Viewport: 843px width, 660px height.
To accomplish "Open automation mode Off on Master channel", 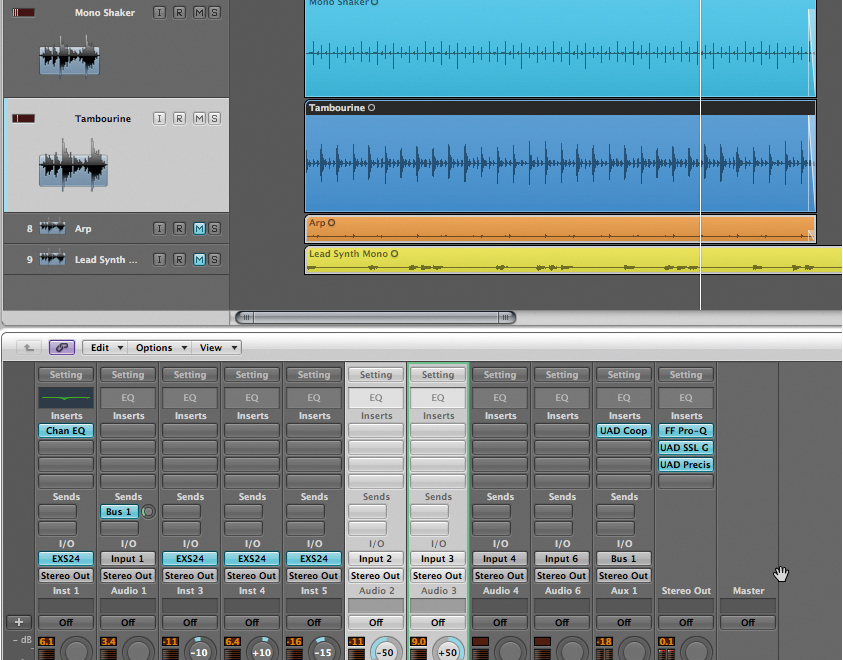I will pyautogui.click(x=748, y=622).
